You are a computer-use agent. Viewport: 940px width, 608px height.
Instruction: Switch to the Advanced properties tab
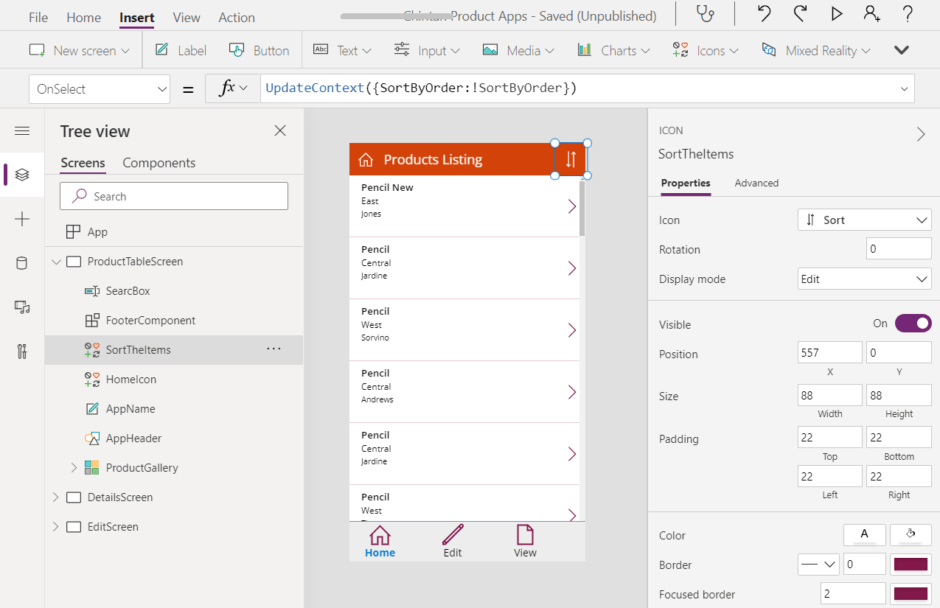point(757,183)
